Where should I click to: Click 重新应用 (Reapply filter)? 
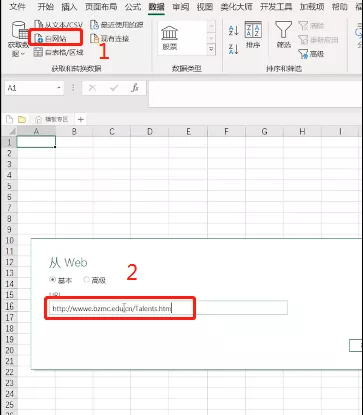tap(318, 40)
